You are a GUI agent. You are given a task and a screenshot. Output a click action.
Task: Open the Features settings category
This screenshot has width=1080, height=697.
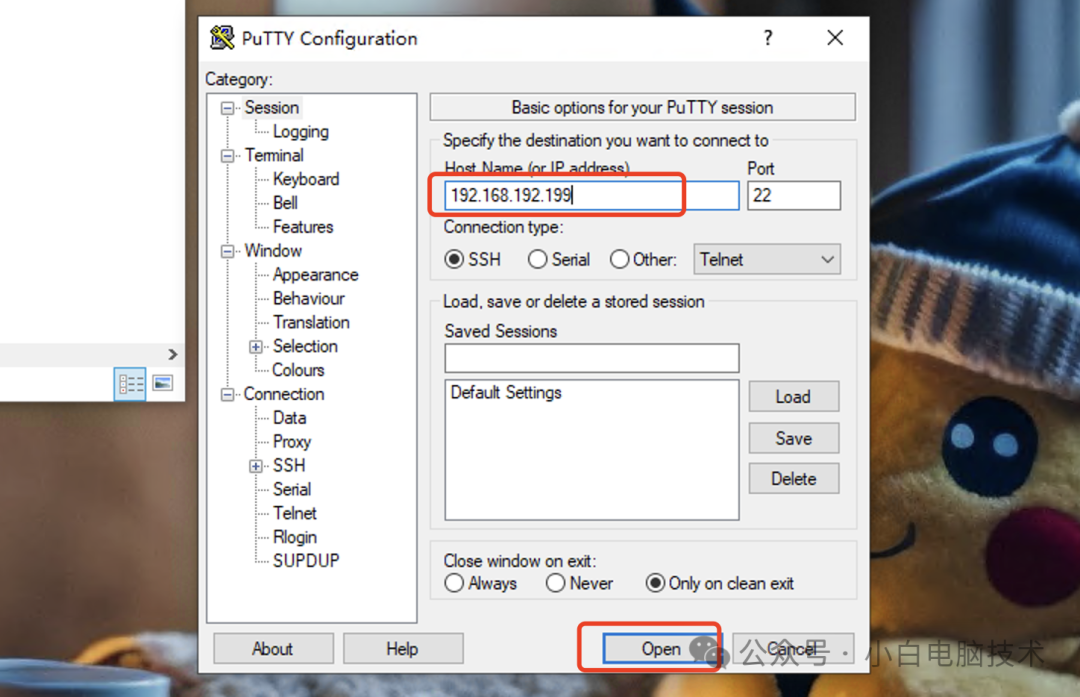pyautogui.click(x=303, y=227)
